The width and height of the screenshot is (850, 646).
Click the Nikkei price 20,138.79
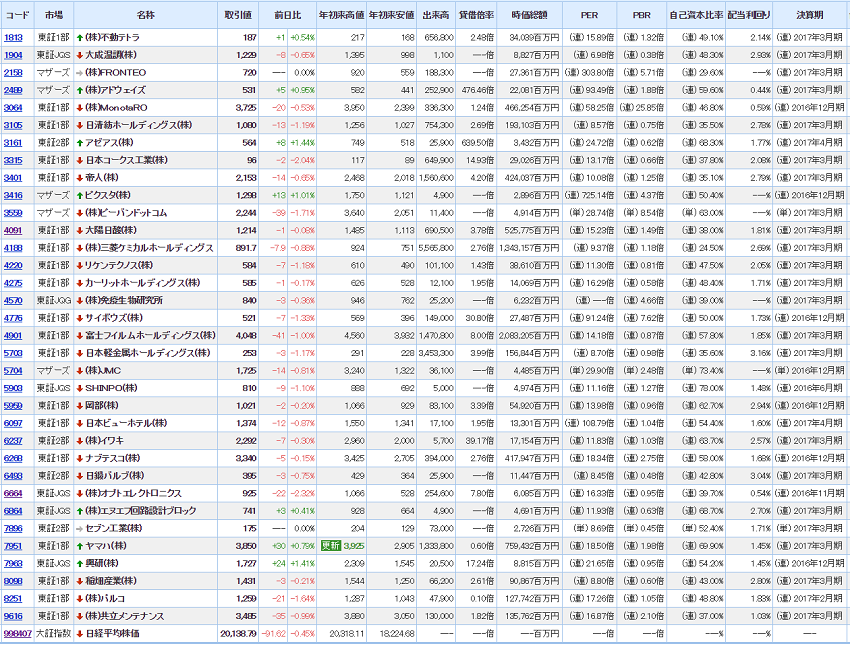(239, 634)
